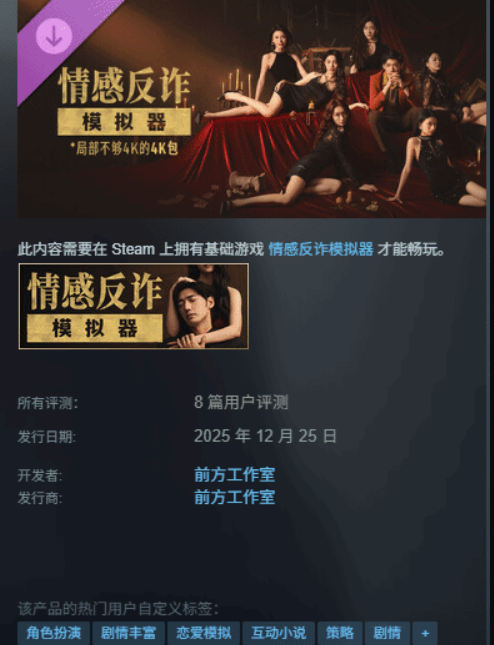Choose the 恋爱模拟 tag

tap(203, 633)
